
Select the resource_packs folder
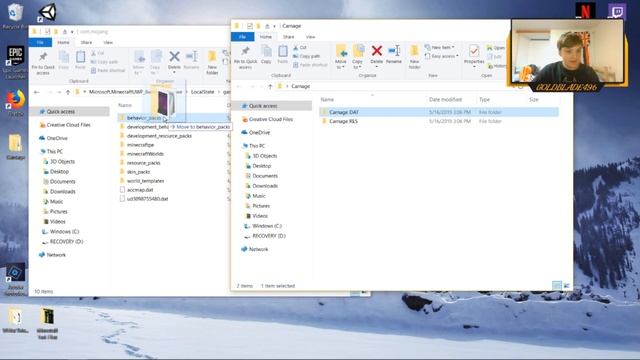143,163
